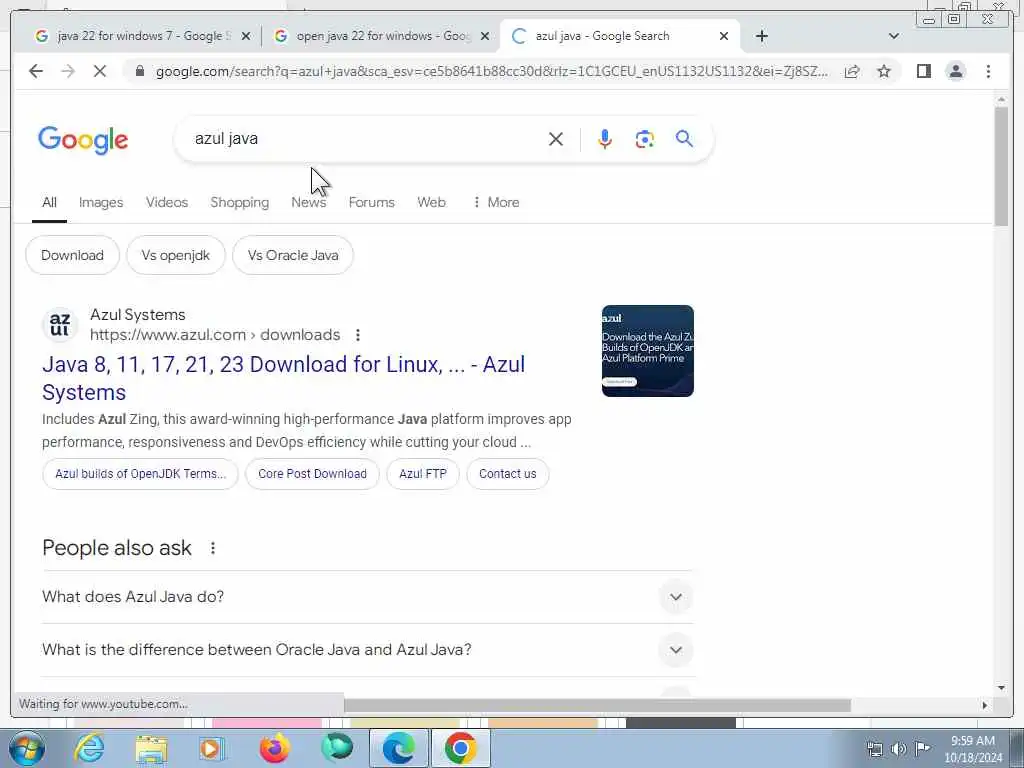Image resolution: width=1024 pixels, height=768 pixels.
Task: Click the 'Vs openjdk' suggestion chip
Action: tap(176, 255)
